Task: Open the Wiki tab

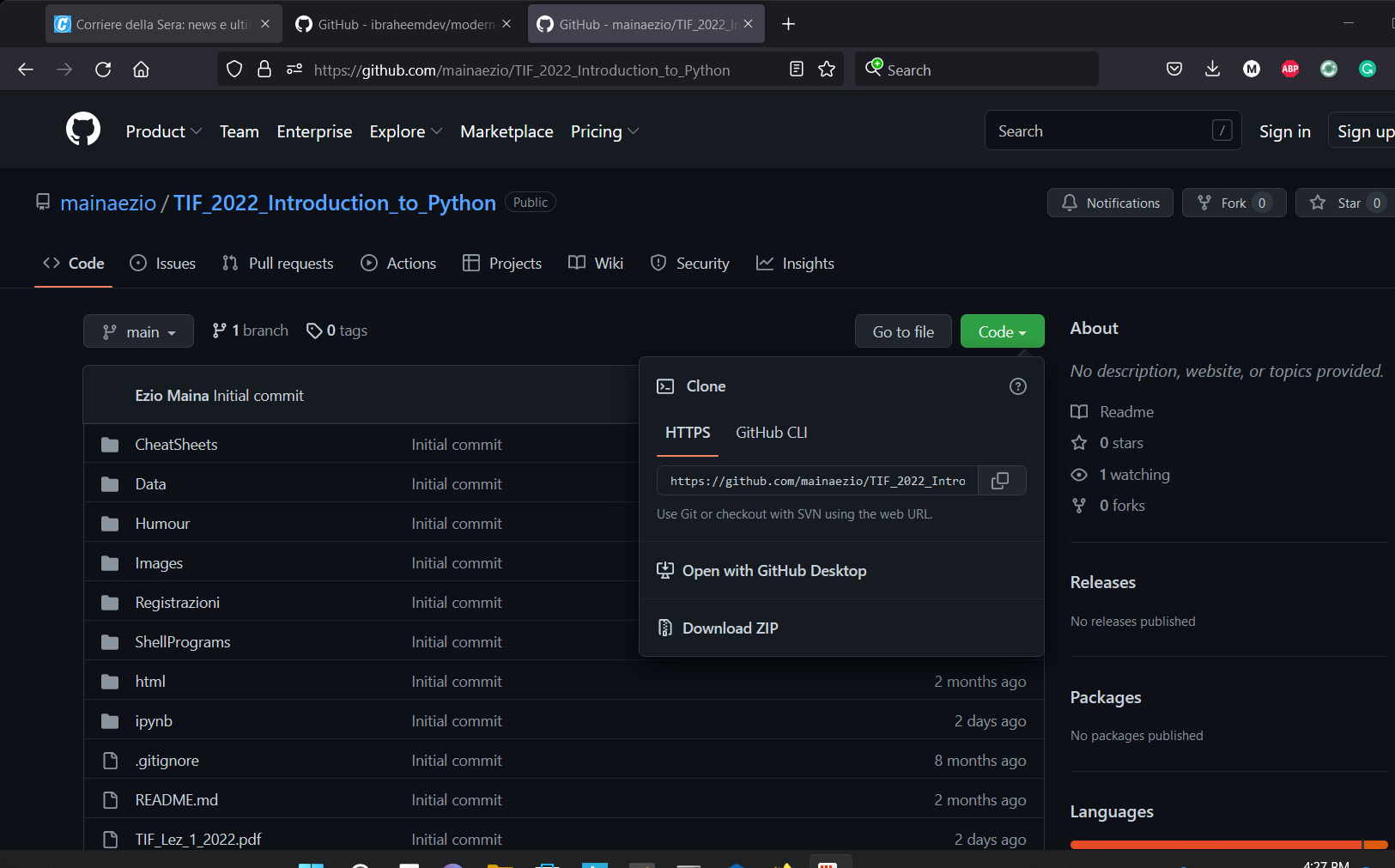Action: (x=596, y=264)
